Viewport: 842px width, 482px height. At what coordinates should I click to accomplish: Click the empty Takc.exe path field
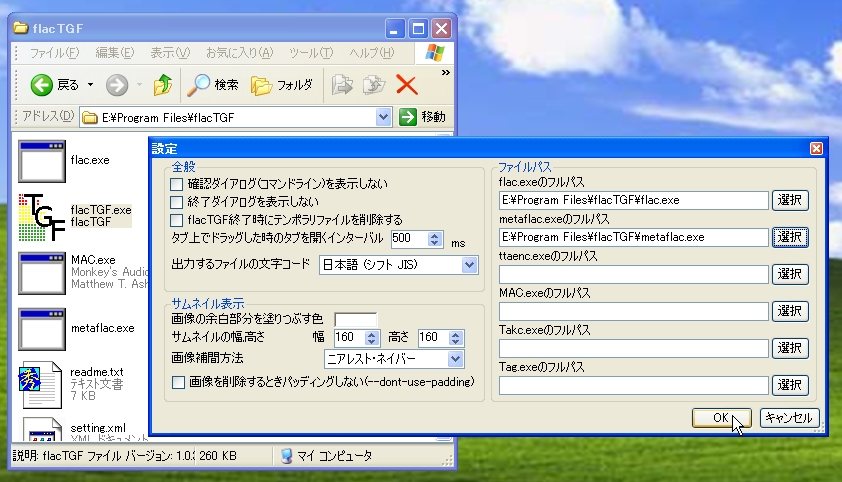(x=634, y=348)
